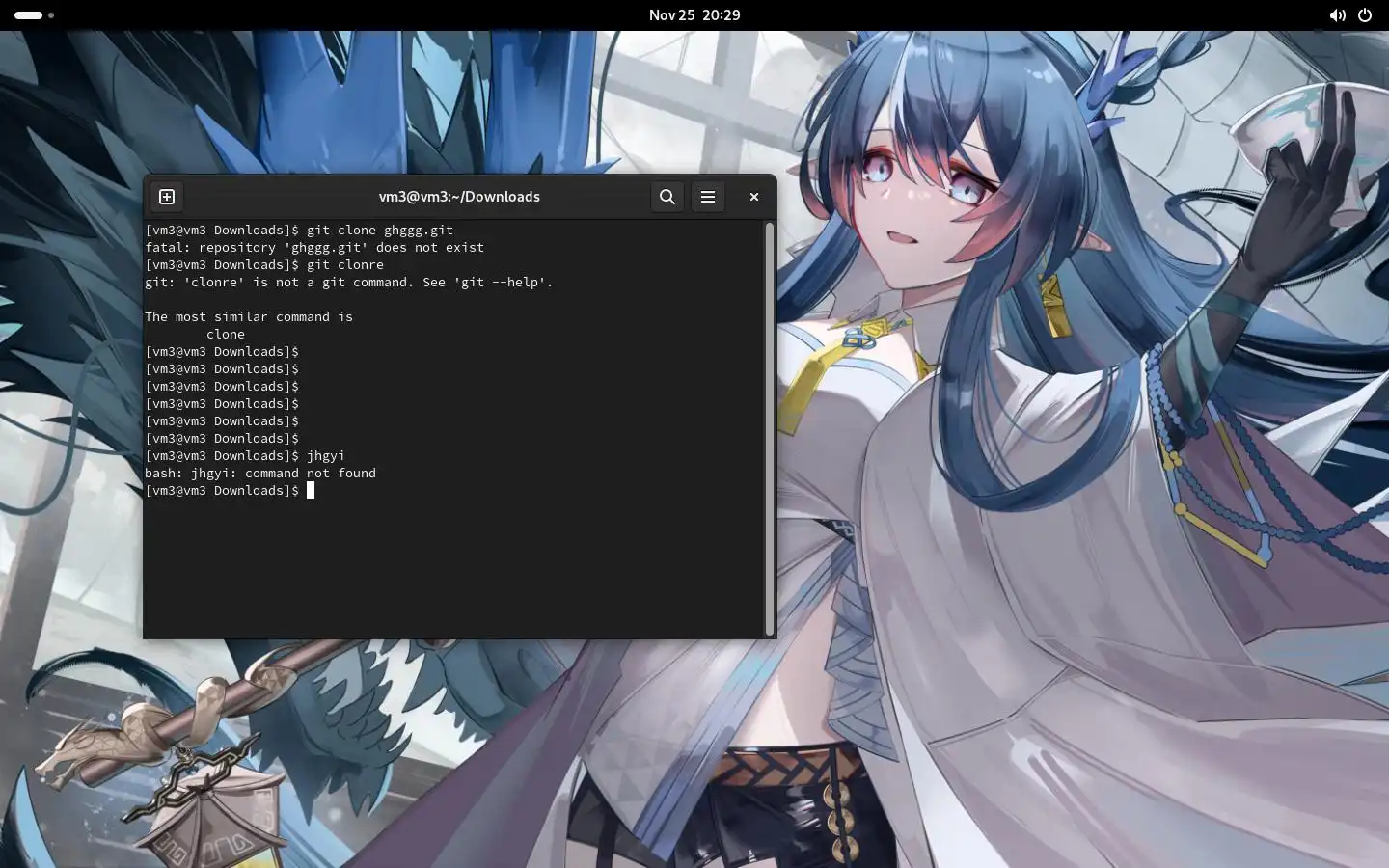The width and height of the screenshot is (1389, 868).
Task: Click terminal title vm3@vm3:~/Downloads
Action: 459,197
